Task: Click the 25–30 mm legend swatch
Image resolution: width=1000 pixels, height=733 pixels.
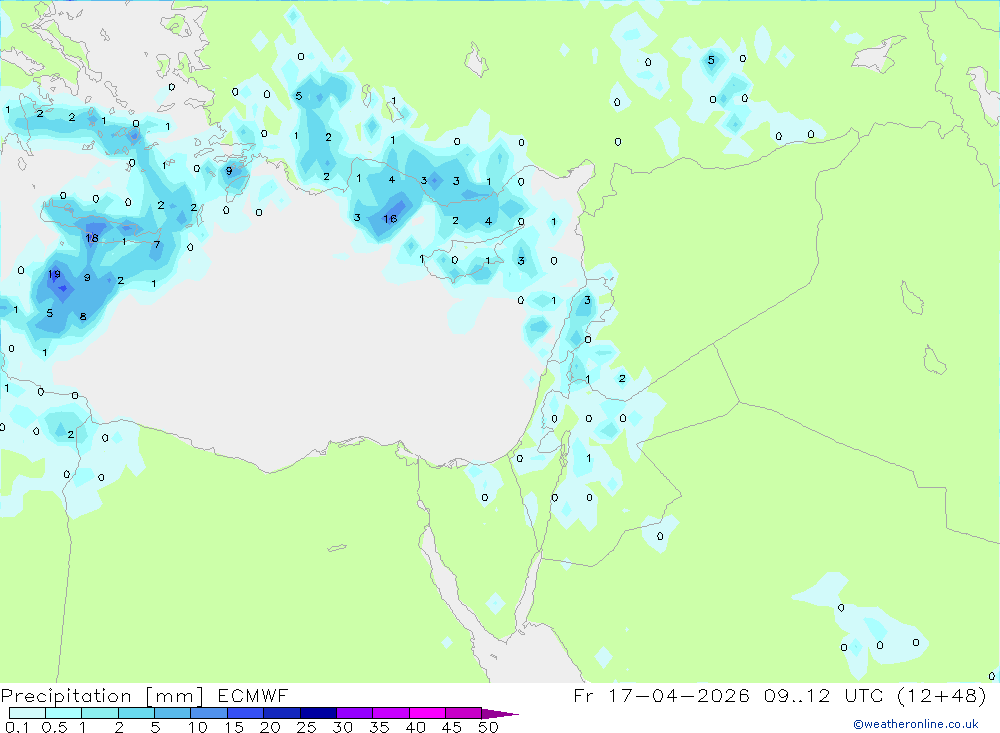Action: tap(318, 713)
